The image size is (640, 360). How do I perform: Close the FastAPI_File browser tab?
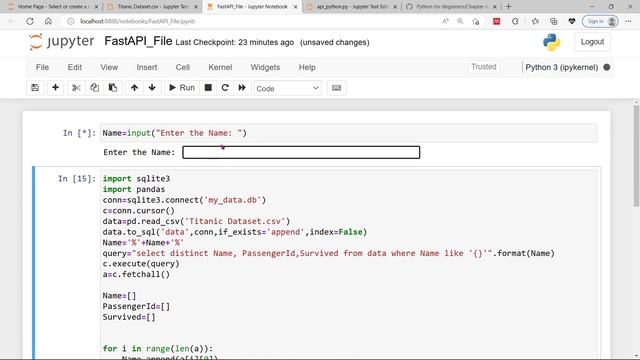coord(296,7)
